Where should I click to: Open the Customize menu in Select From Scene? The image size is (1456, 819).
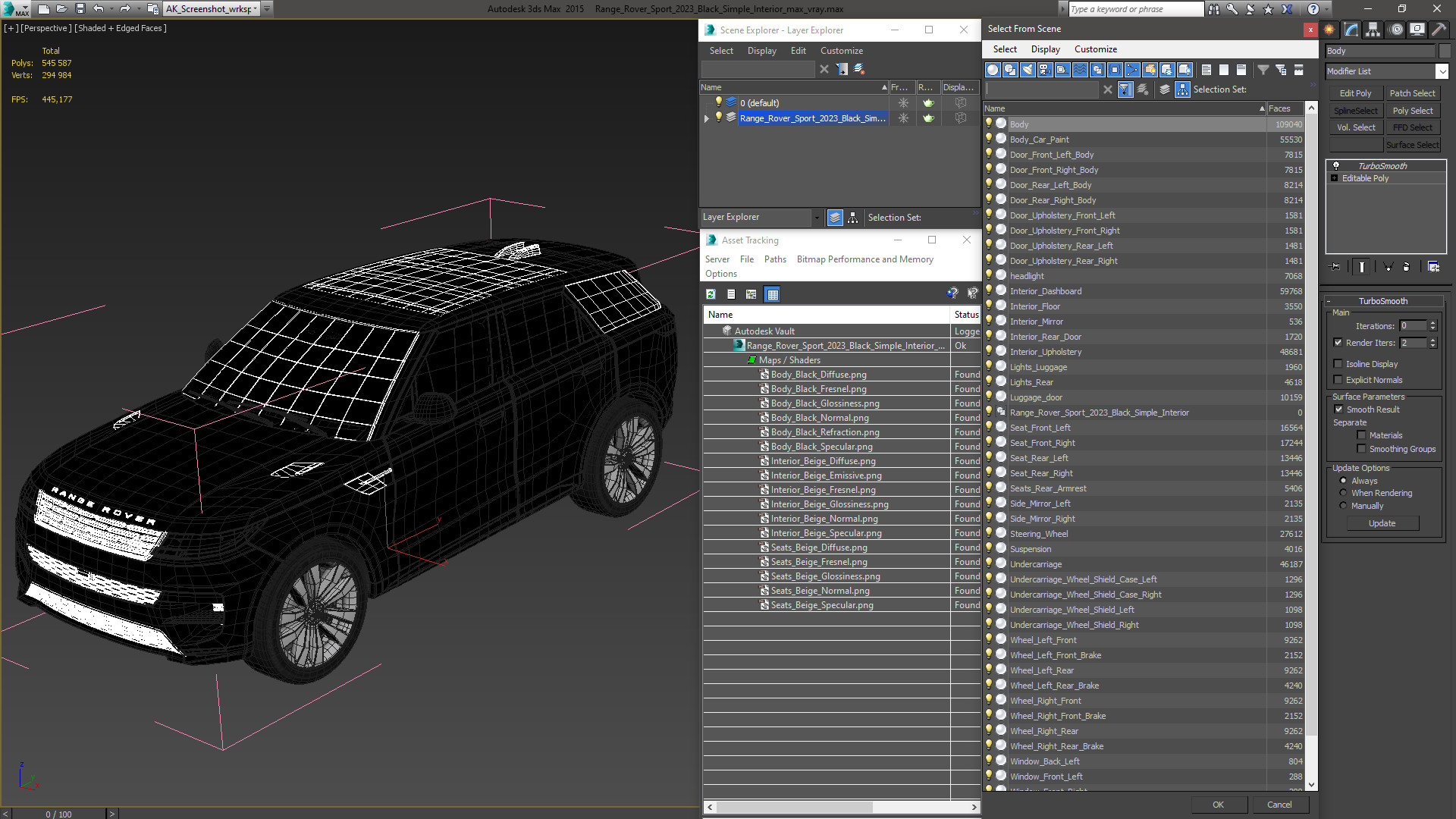1095,49
